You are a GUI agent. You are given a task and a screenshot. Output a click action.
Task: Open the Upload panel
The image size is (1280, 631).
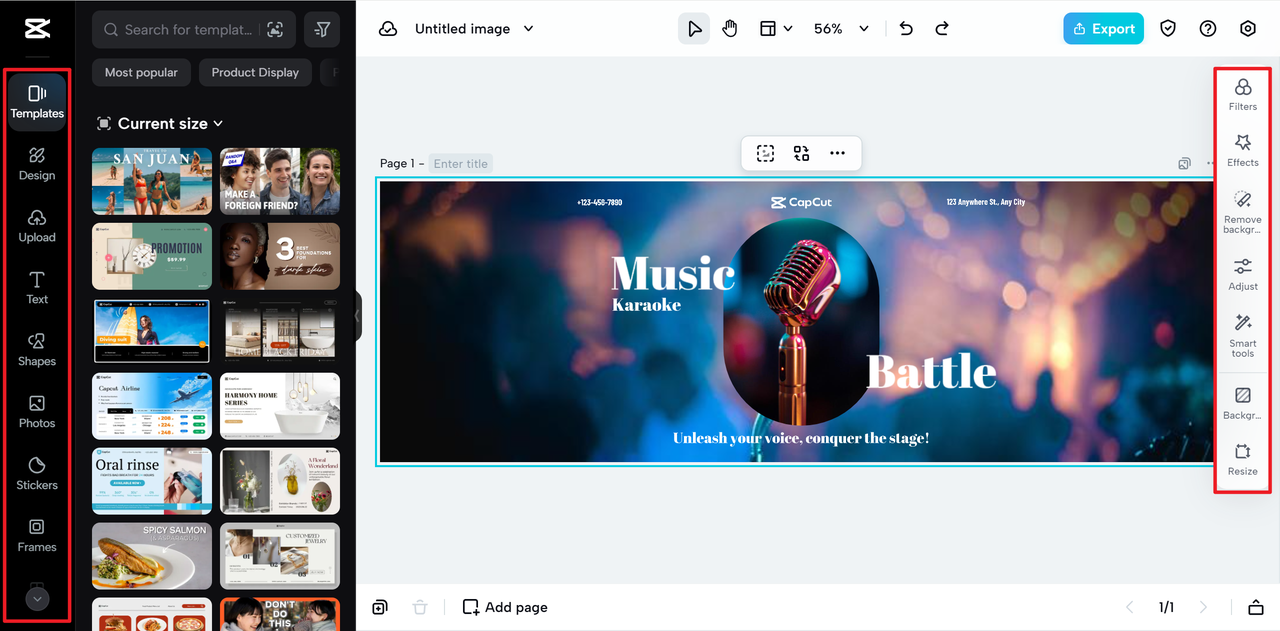(x=37, y=226)
